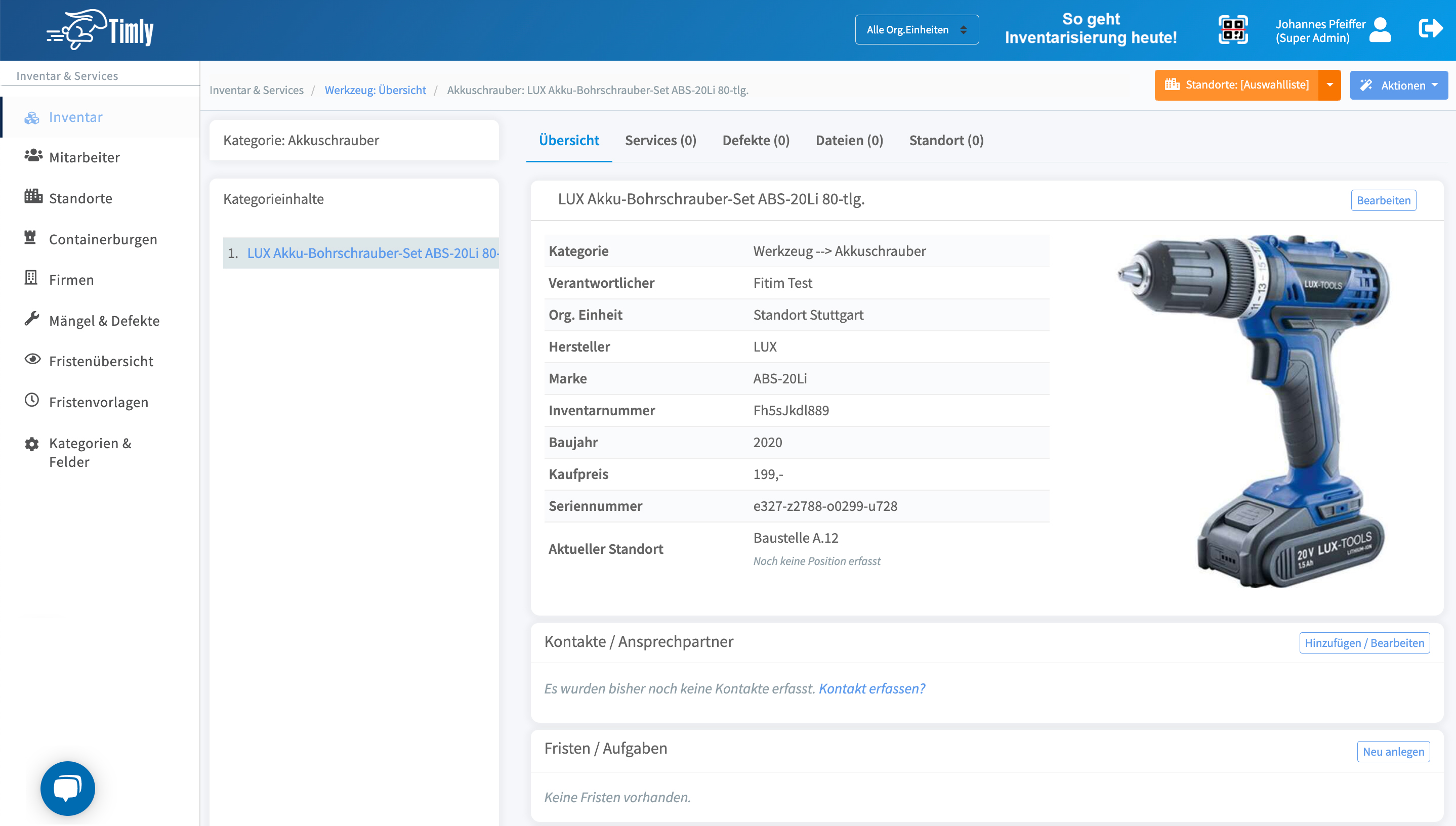Click the Standort Stuttgart value

tap(808, 315)
